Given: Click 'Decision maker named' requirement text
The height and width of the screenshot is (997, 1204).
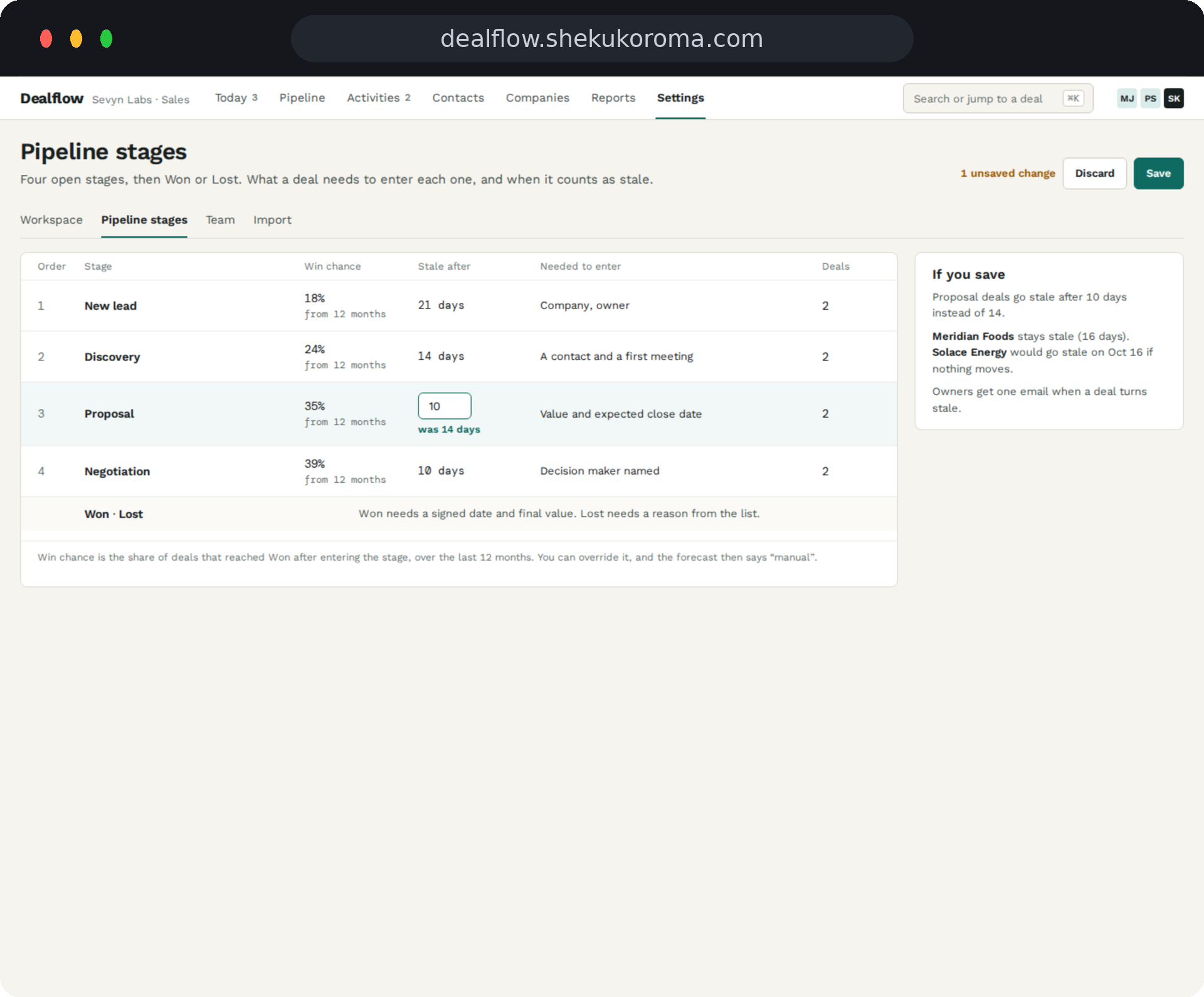Looking at the screenshot, I should [x=599, y=471].
